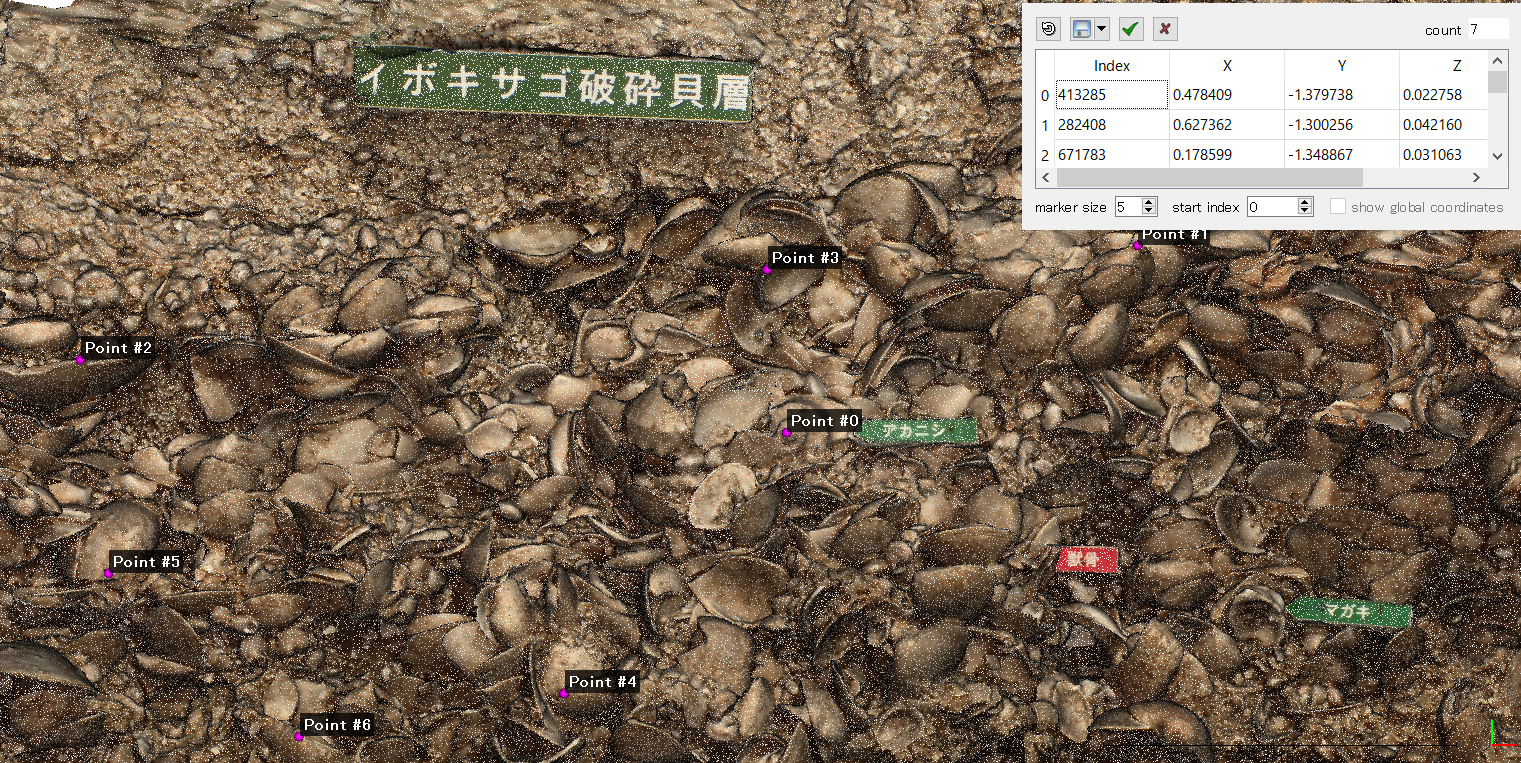Select the Index column header
This screenshot has height=763, width=1521.
pos(1112,65)
